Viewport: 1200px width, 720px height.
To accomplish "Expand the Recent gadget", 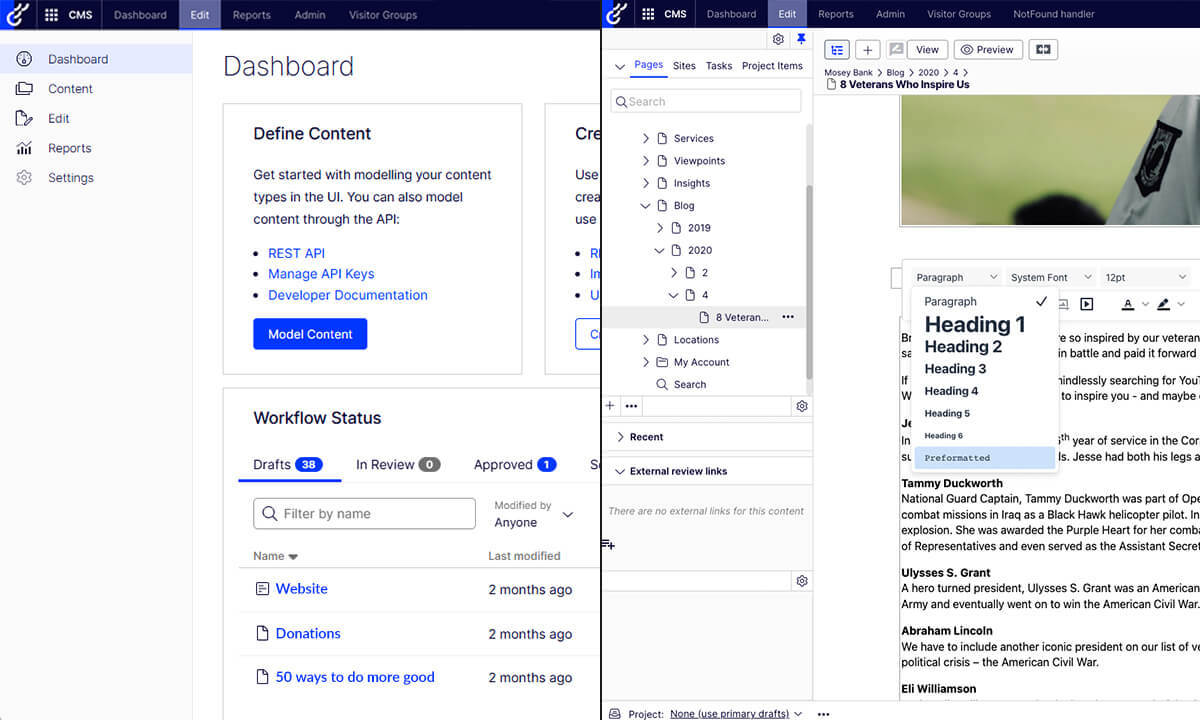I will pos(621,437).
